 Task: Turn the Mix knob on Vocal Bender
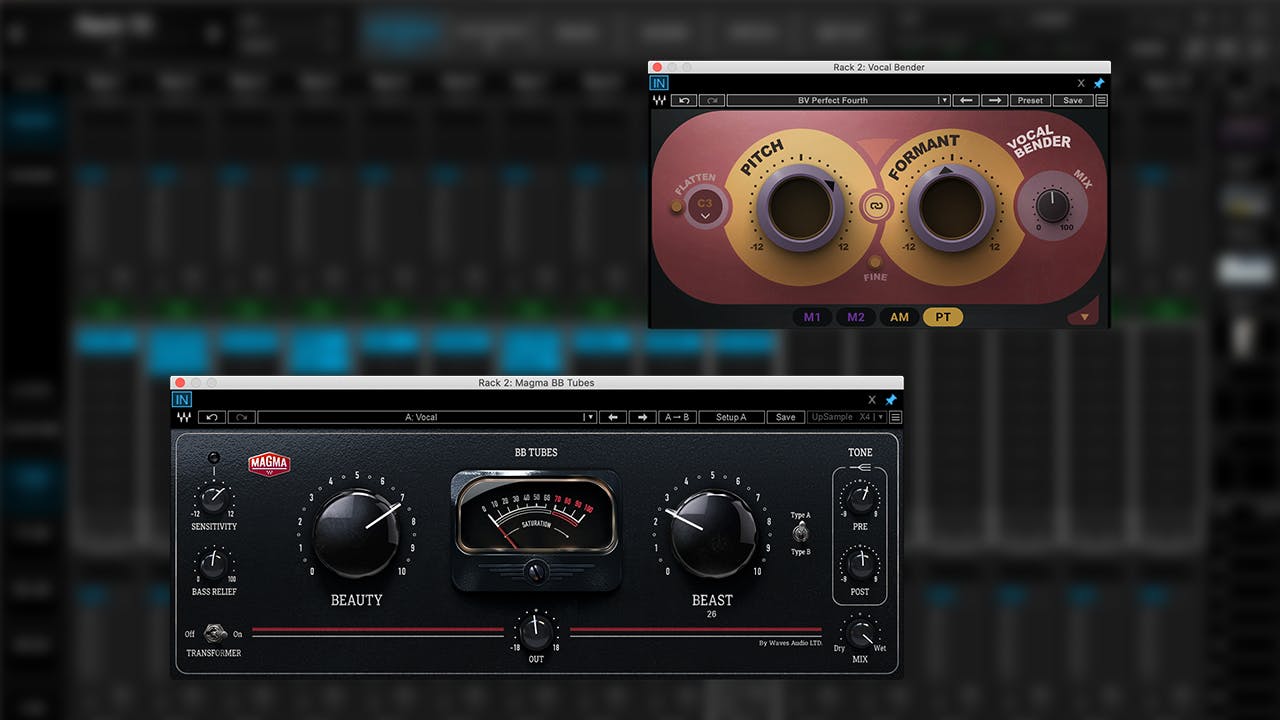pos(1053,205)
